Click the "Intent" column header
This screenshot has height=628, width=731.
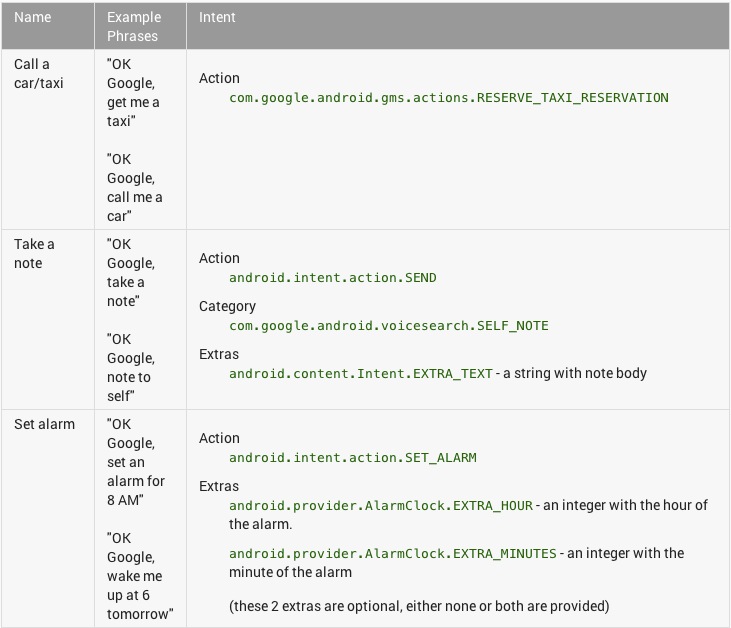[217, 17]
